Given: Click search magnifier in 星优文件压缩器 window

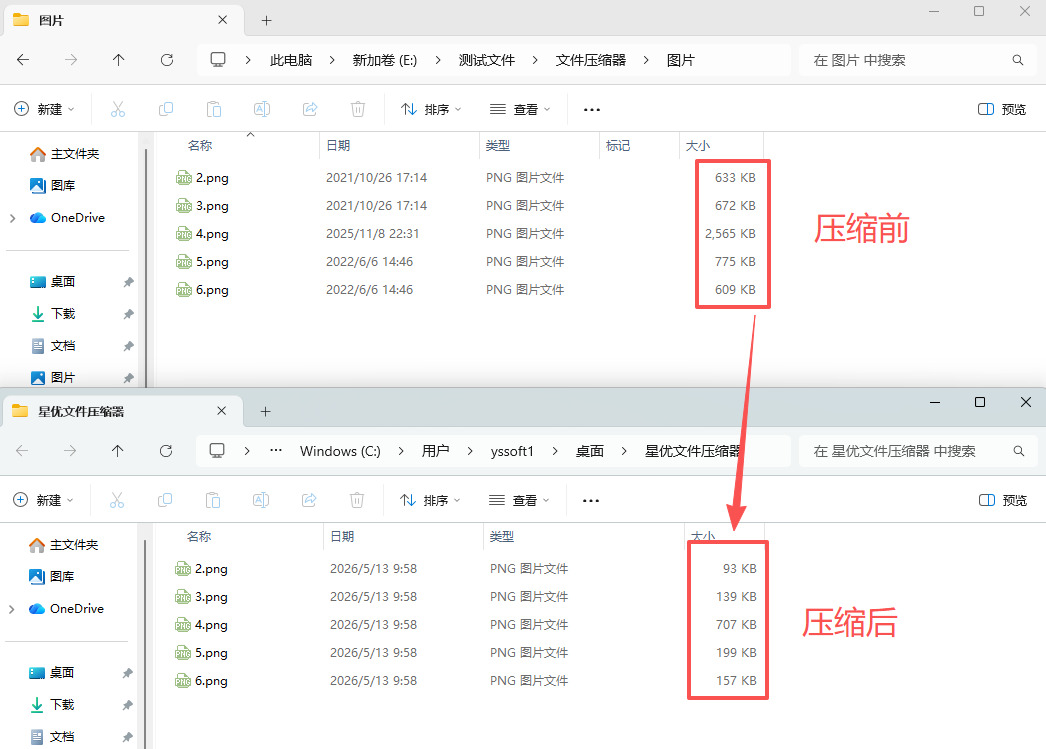Looking at the screenshot, I should click(1019, 452).
